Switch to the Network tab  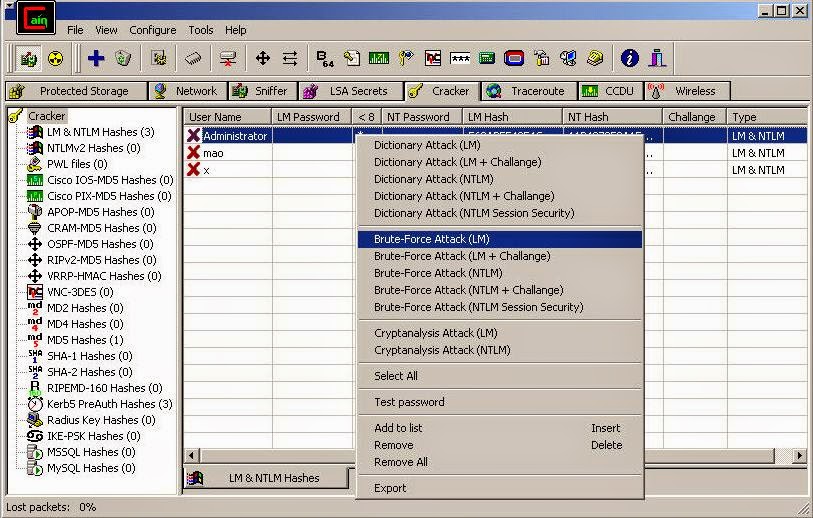[x=188, y=91]
